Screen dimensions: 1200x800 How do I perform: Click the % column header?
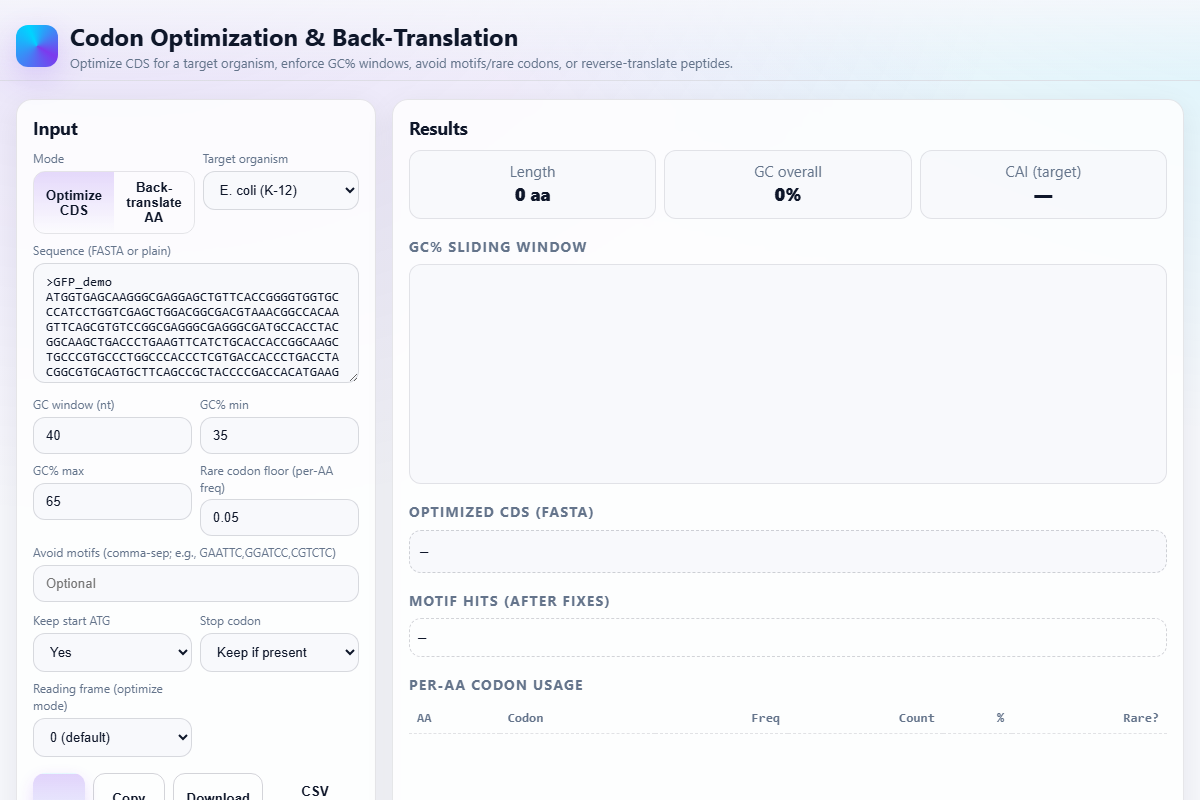[1000, 718]
